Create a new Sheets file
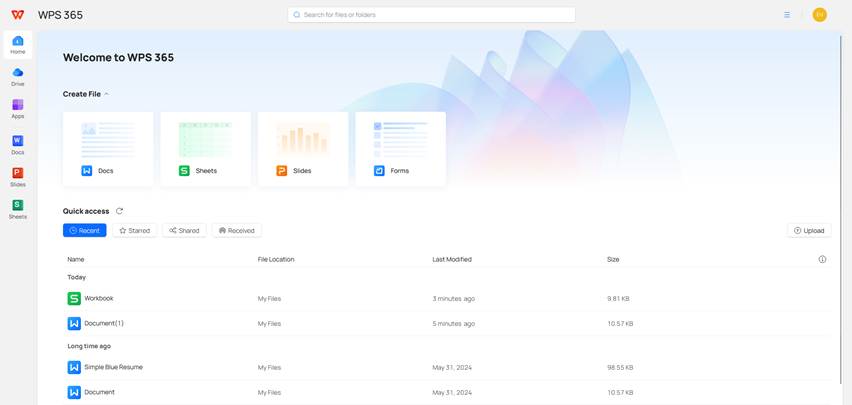Viewport: 852px width, 405px height. (205, 149)
